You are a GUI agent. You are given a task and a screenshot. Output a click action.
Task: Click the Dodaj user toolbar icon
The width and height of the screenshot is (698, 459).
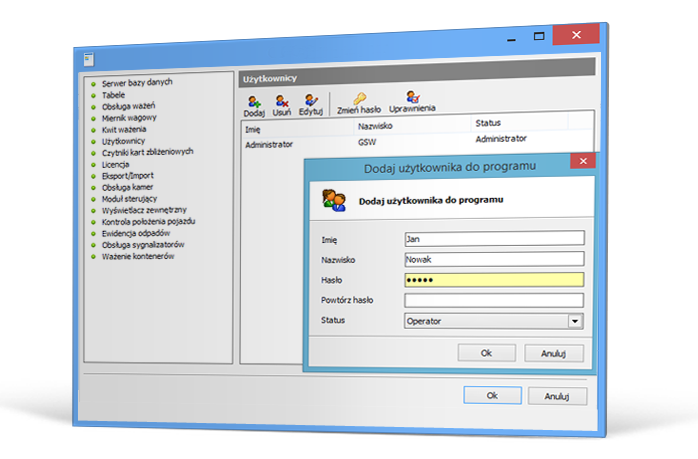[x=254, y=100]
